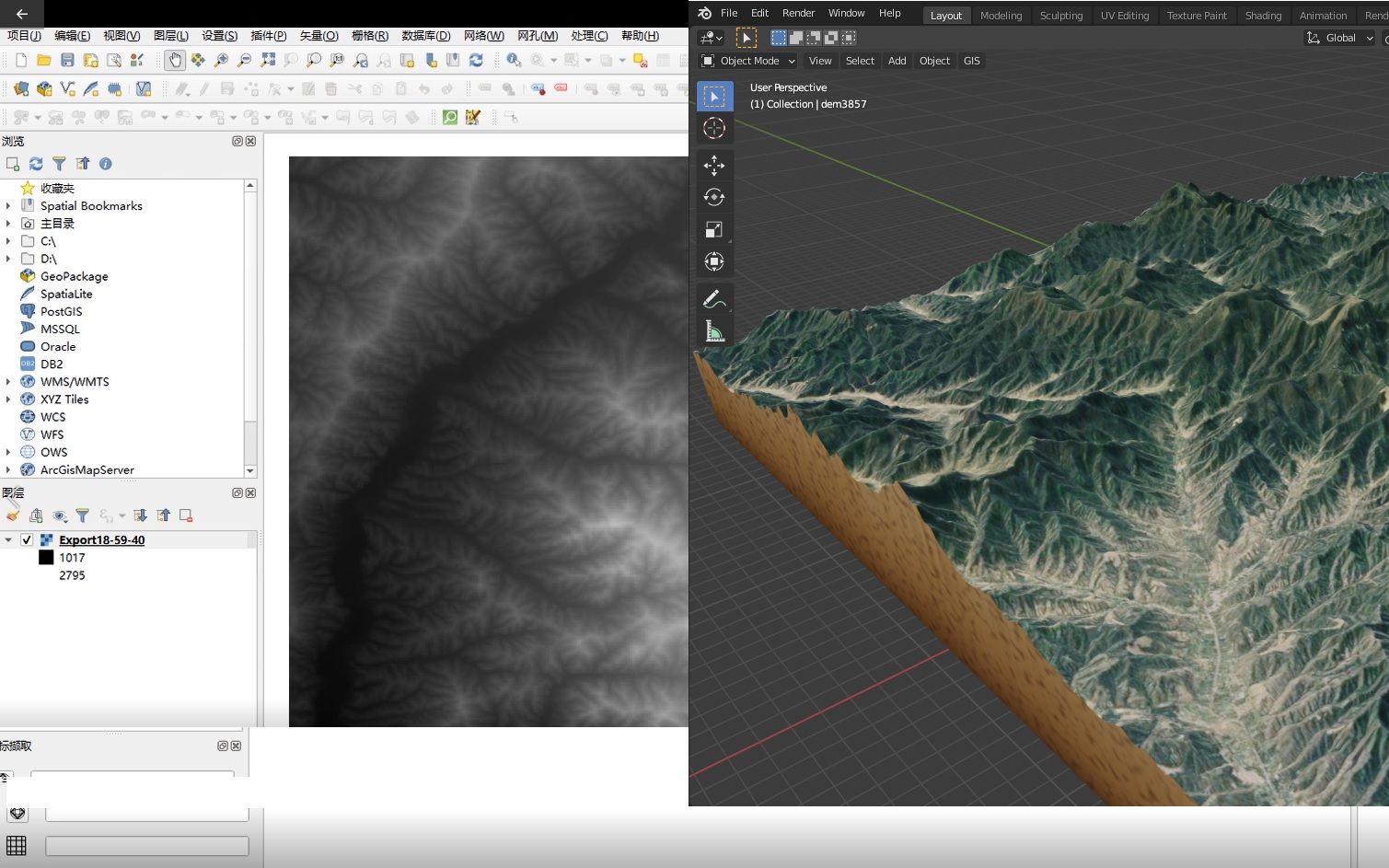Select the Pan Map hand tool

point(175,60)
